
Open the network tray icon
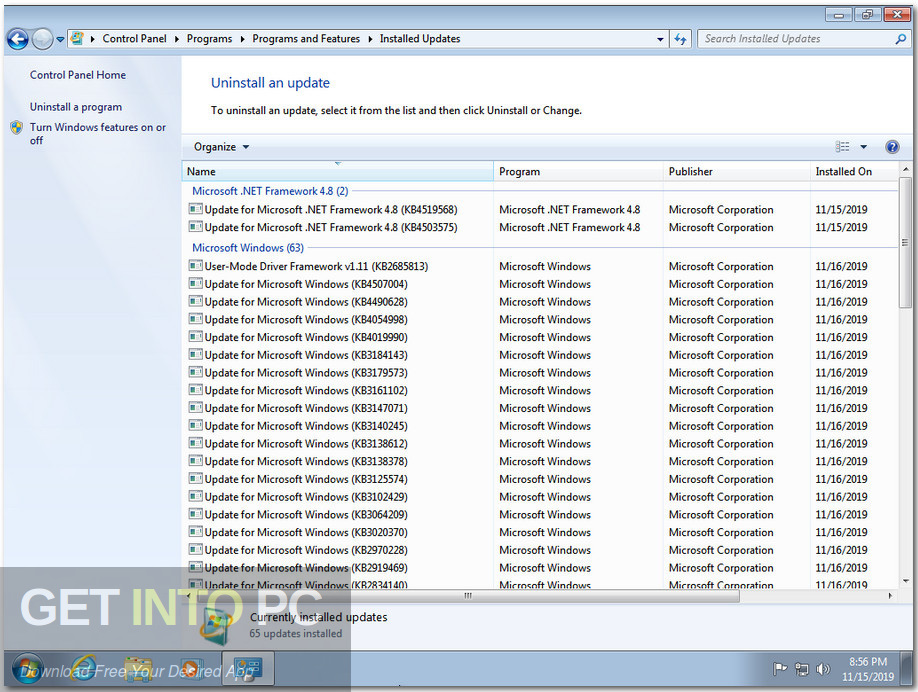click(801, 669)
